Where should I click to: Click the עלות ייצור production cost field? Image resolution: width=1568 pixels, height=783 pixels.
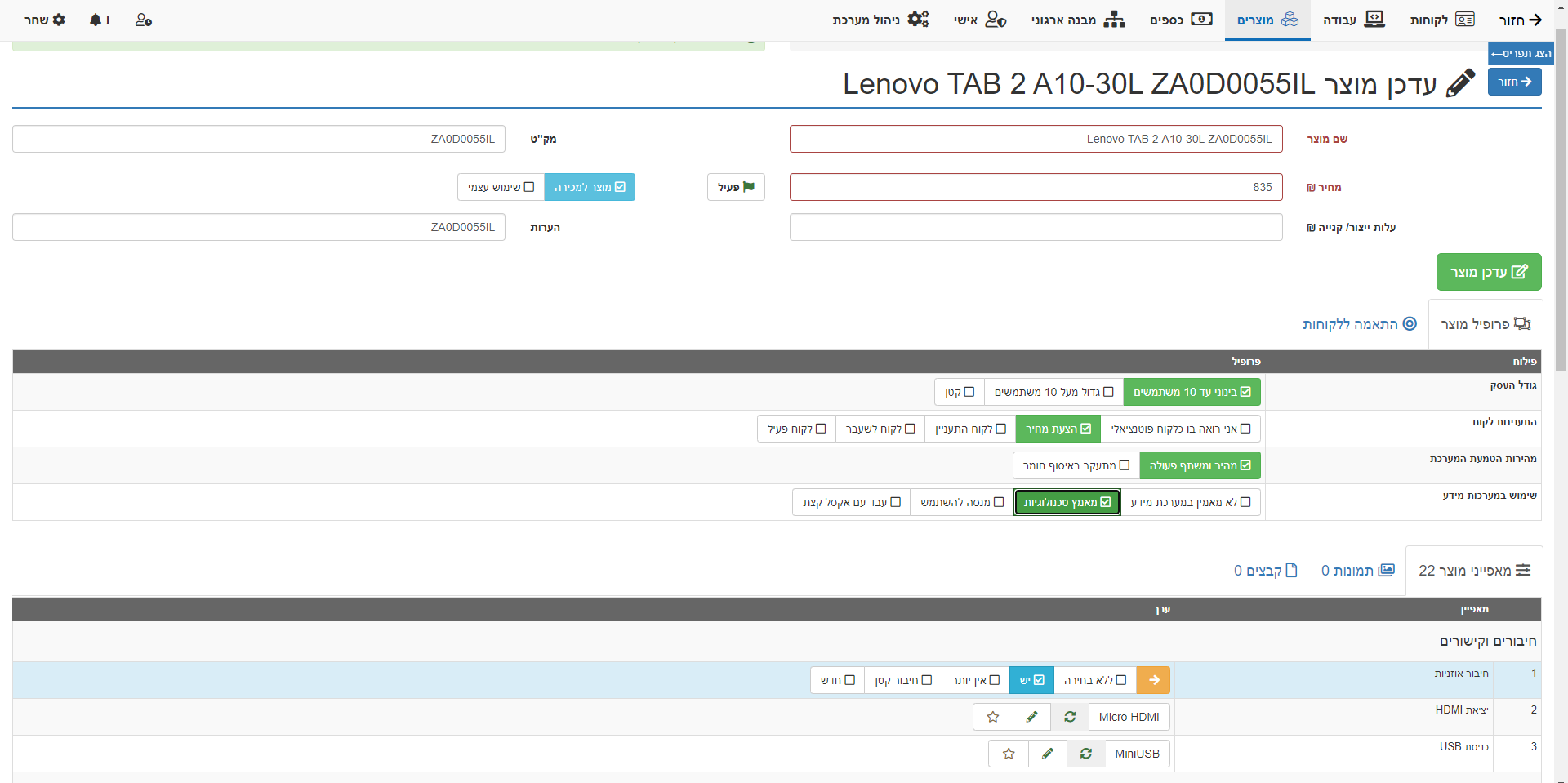[1036, 227]
